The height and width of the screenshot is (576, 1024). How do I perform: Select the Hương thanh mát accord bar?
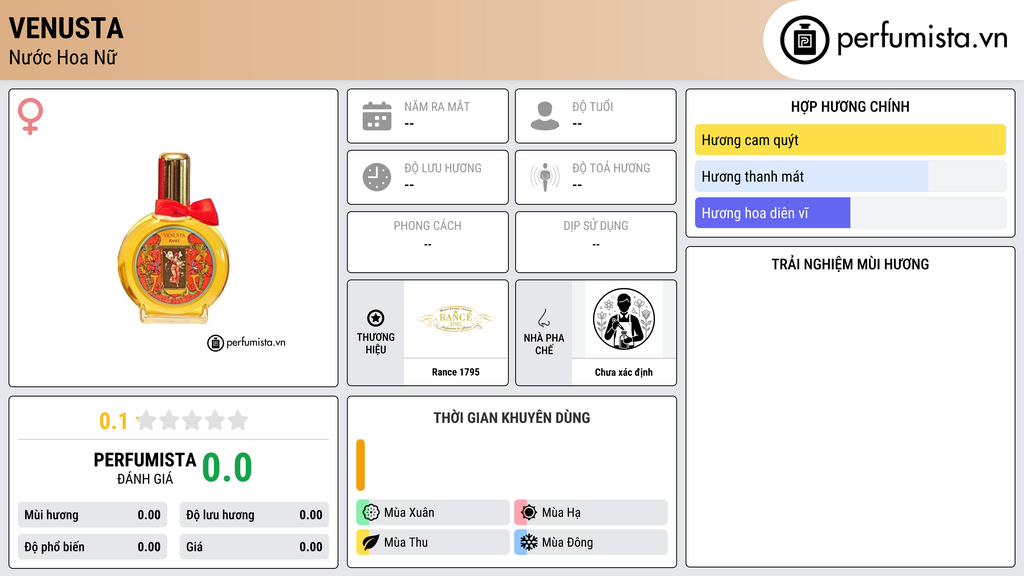point(850,176)
